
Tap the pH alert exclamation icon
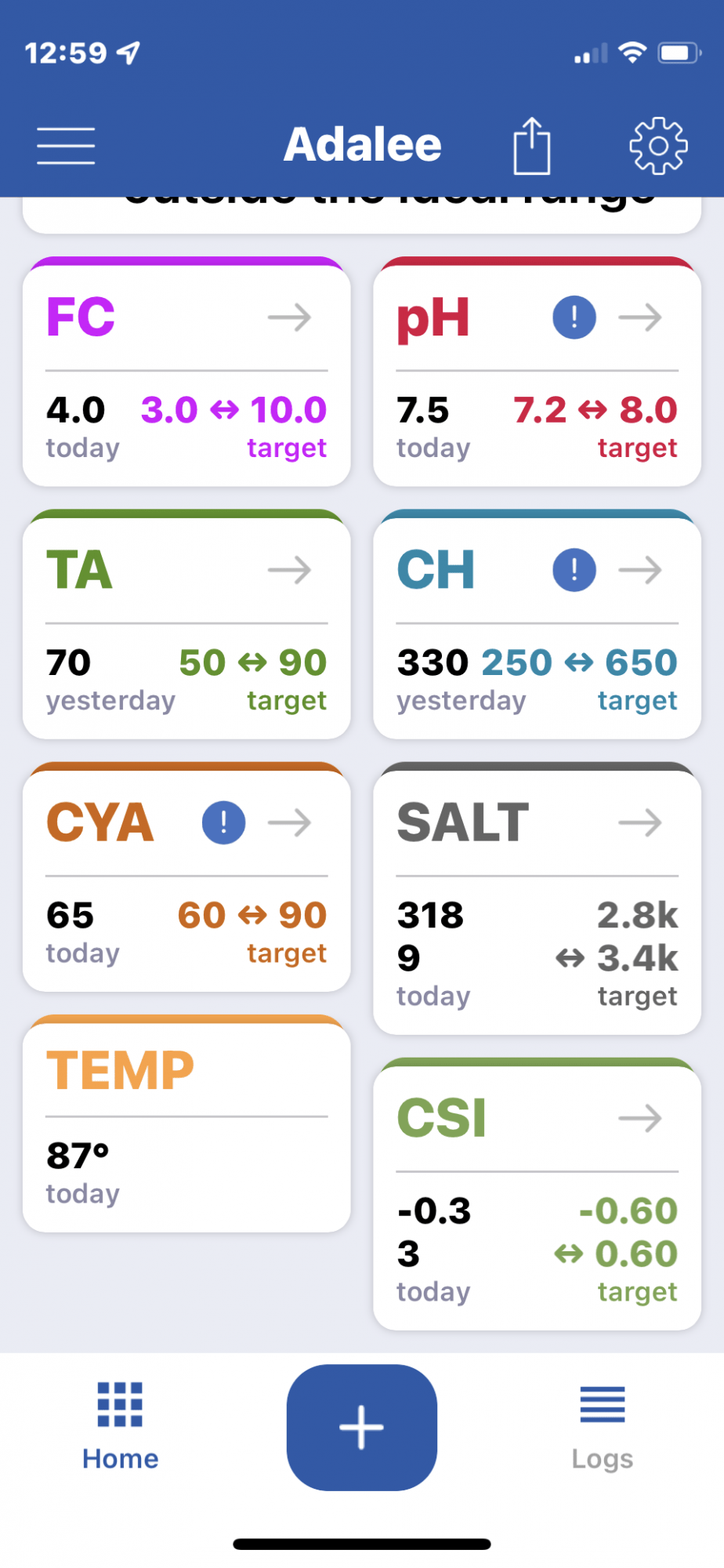[x=574, y=318]
